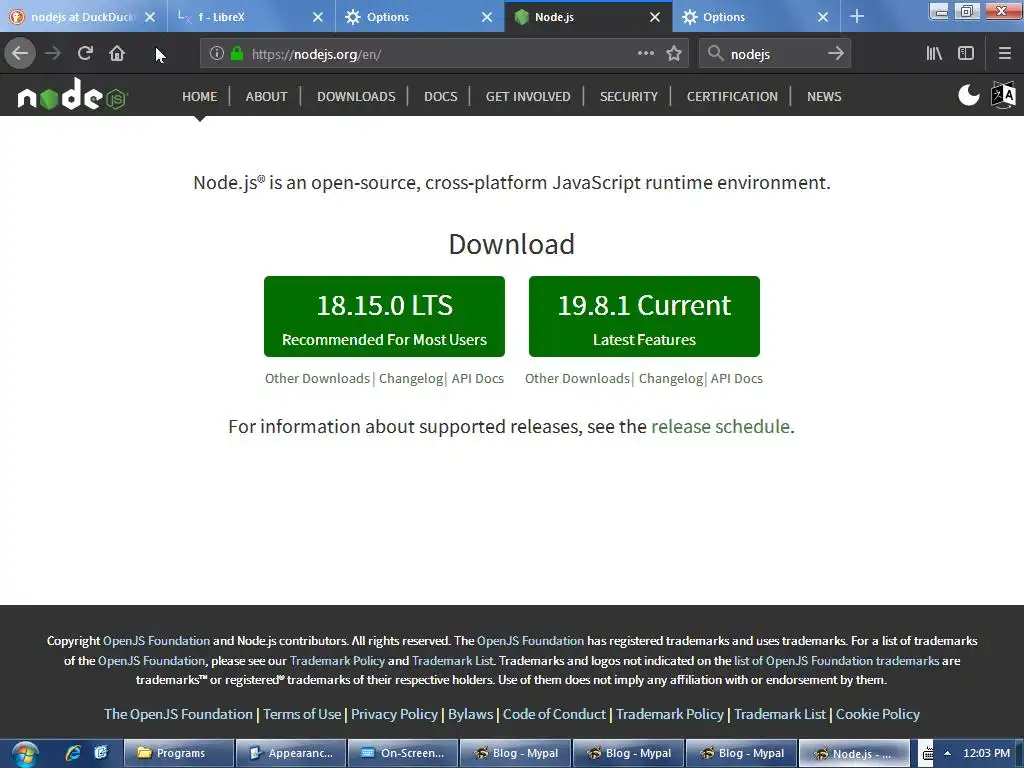
Task: Open the release schedule link
Action: 720,426
